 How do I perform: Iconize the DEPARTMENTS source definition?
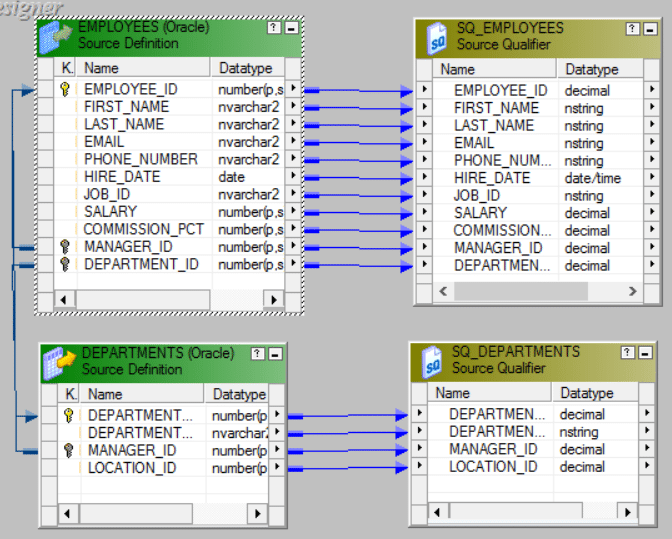[x=275, y=353]
